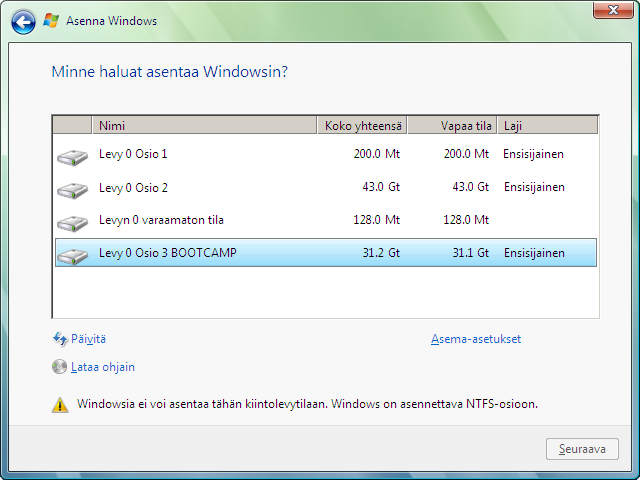640x480 pixels.
Task: Click Ensisijainen type for Osio 2
Action: [x=534, y=187]
